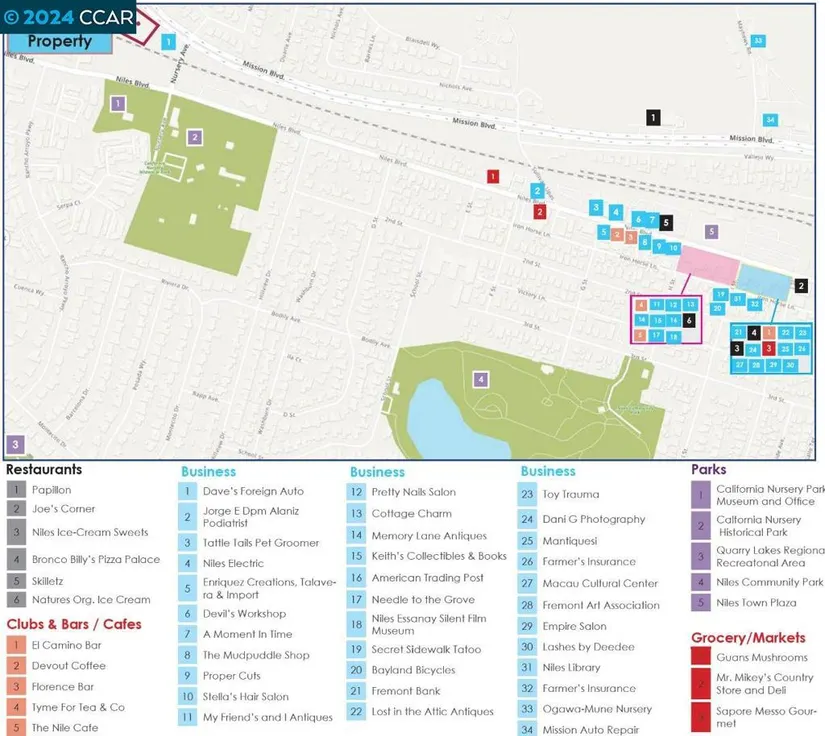Select blue business marker 34 on the map

pyautogui.click(x=769, y=120)
